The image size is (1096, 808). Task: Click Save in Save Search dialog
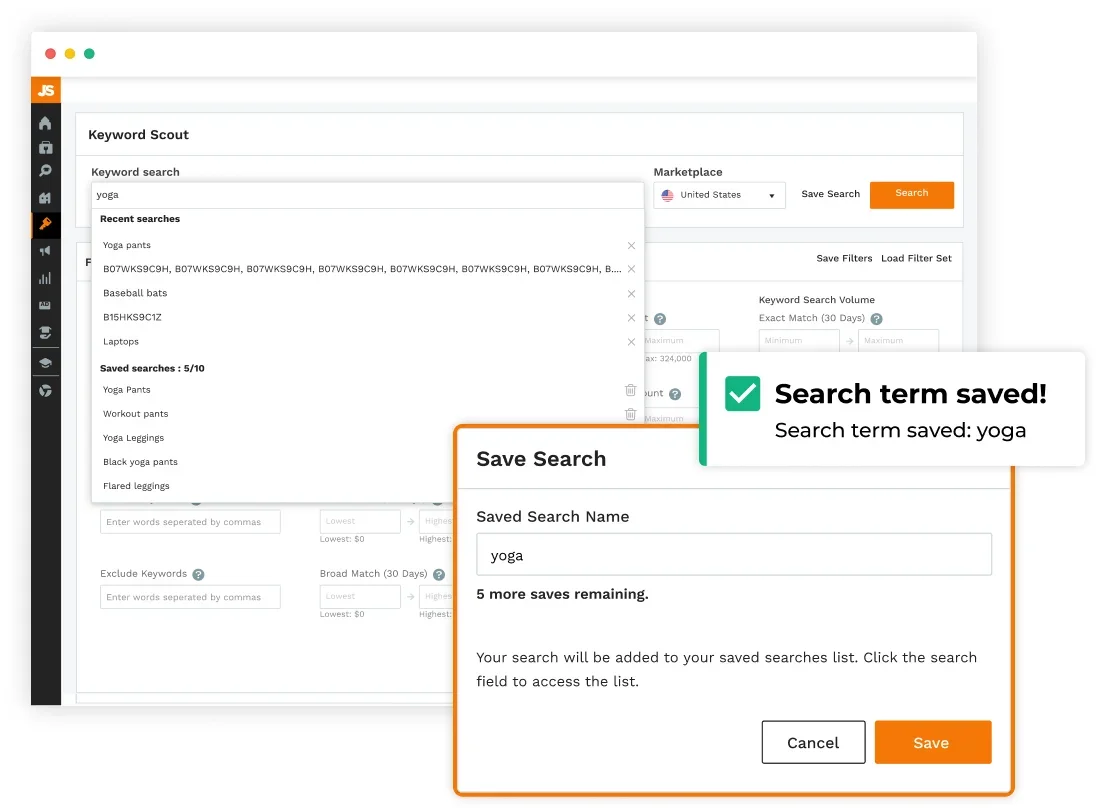[x=932, y=742]
